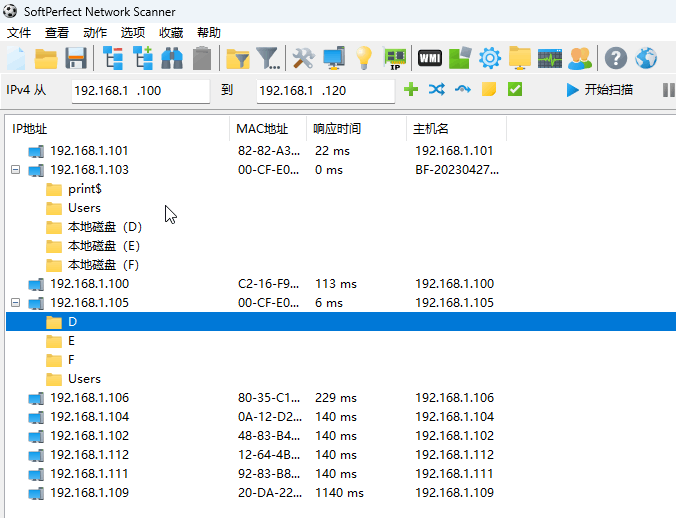
Task: Select host row 192.168.1.112
Action: click(x=341, y=455)
